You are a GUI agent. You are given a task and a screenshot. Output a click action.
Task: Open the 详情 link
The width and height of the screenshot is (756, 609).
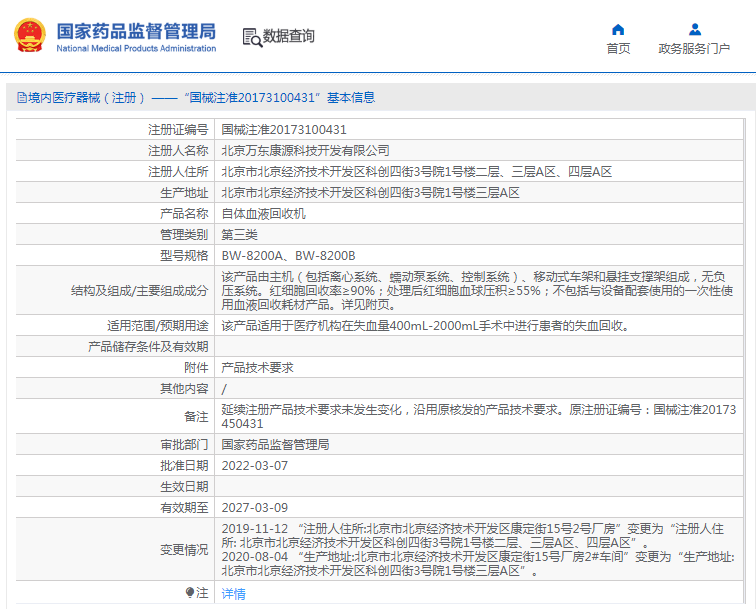coord(233,594)
